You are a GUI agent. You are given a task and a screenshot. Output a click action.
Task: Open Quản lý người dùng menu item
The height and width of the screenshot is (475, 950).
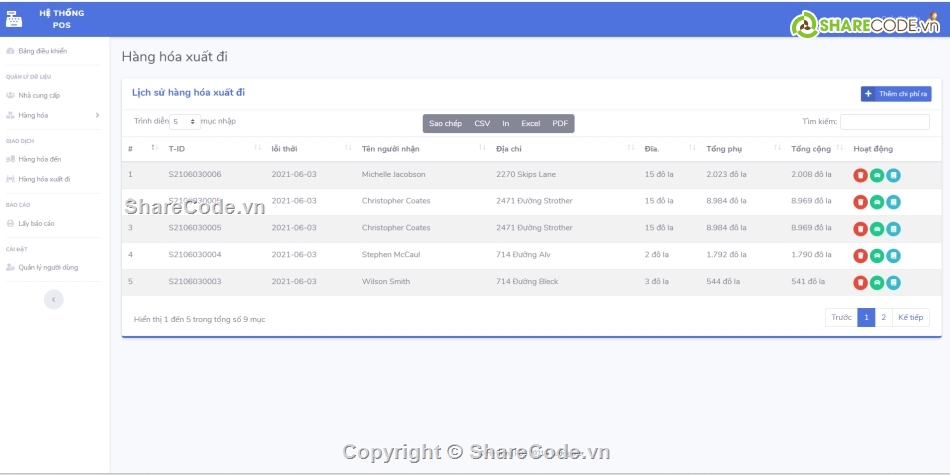pos(48,267)
